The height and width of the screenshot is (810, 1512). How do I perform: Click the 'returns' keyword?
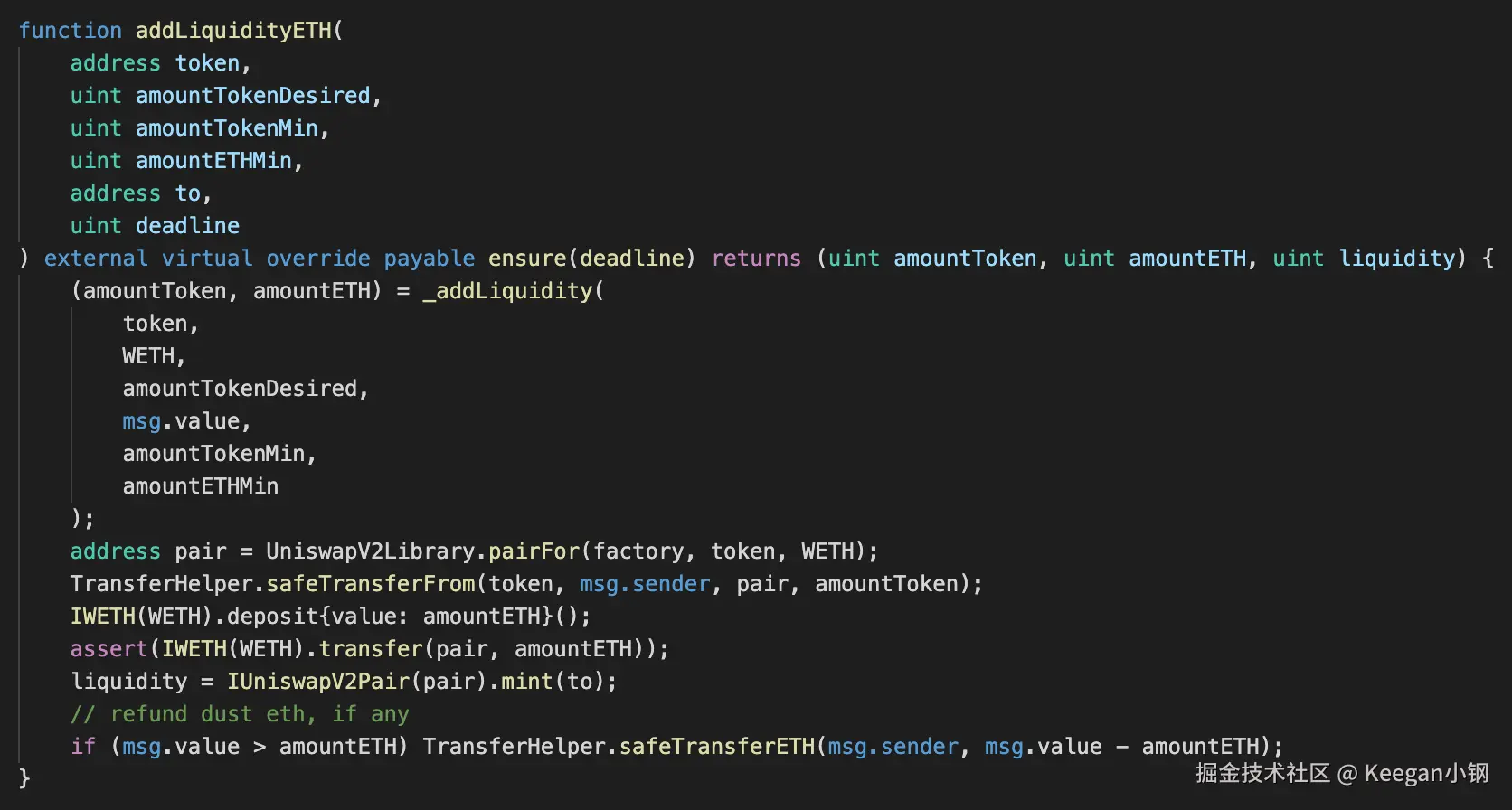click(x=756, y=259)
